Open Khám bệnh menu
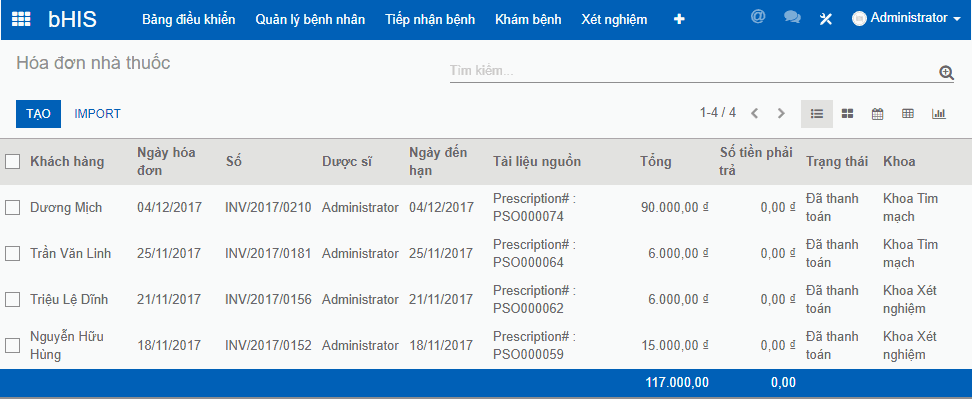 point(528,19)
